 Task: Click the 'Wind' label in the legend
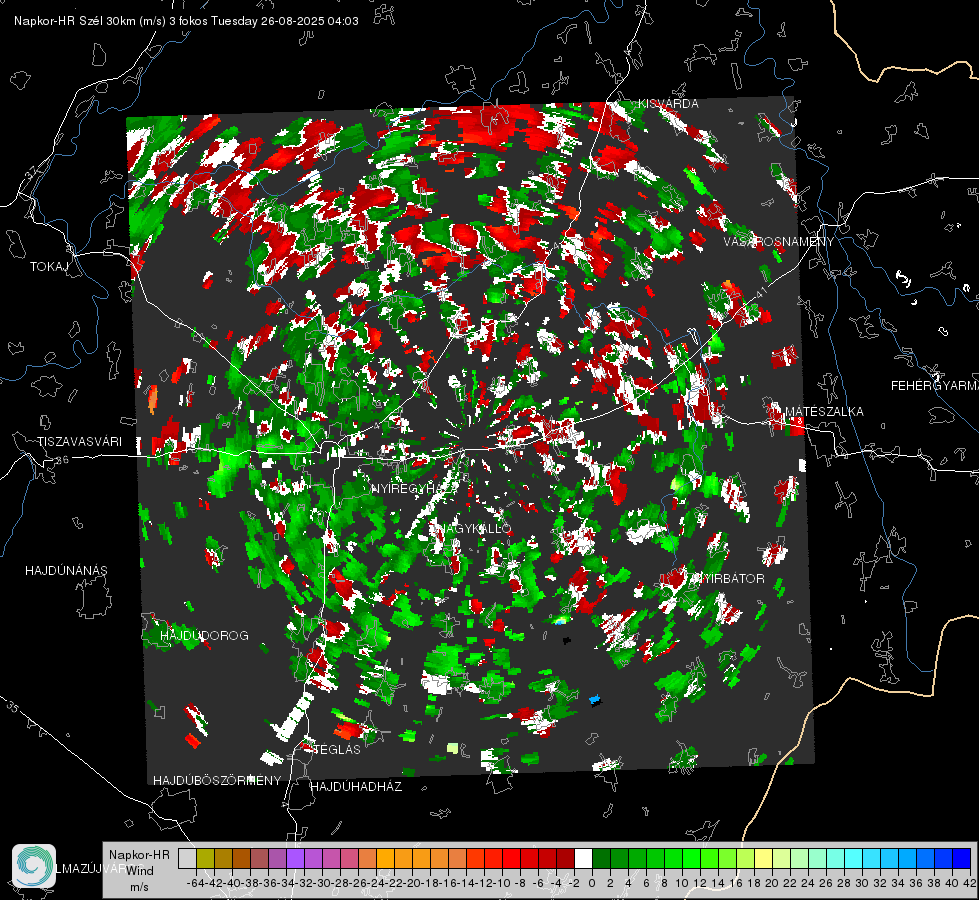point(140,871)
